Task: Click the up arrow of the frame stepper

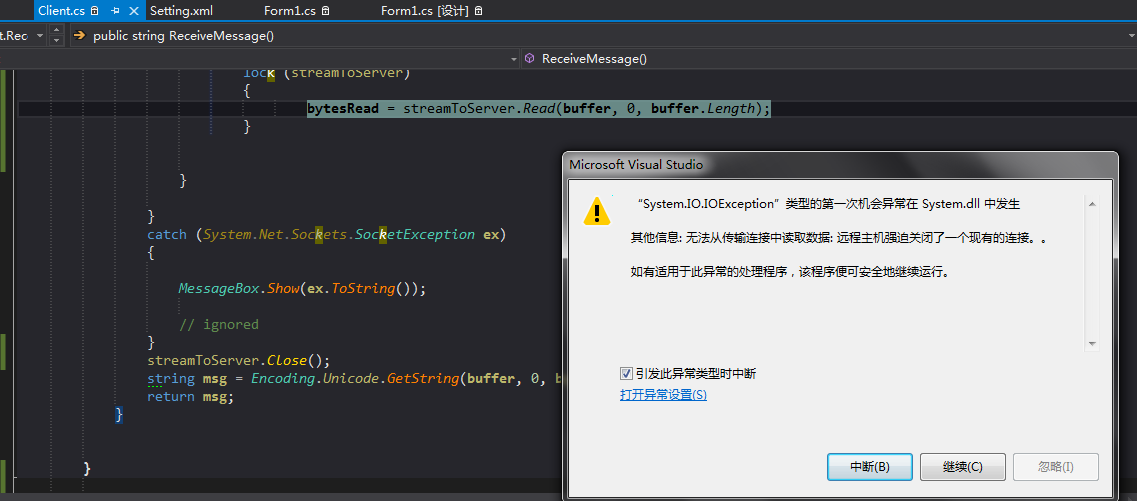Action: pos(57,31)
